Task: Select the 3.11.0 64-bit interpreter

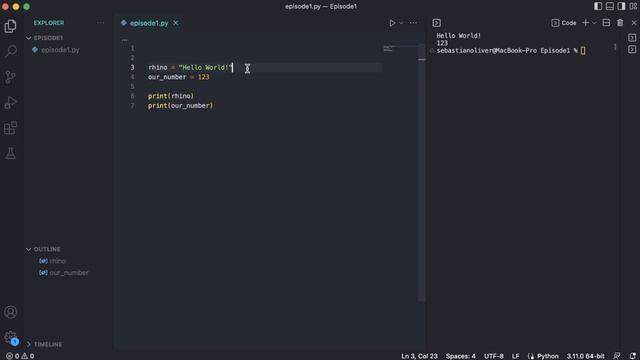Action: 585,356
